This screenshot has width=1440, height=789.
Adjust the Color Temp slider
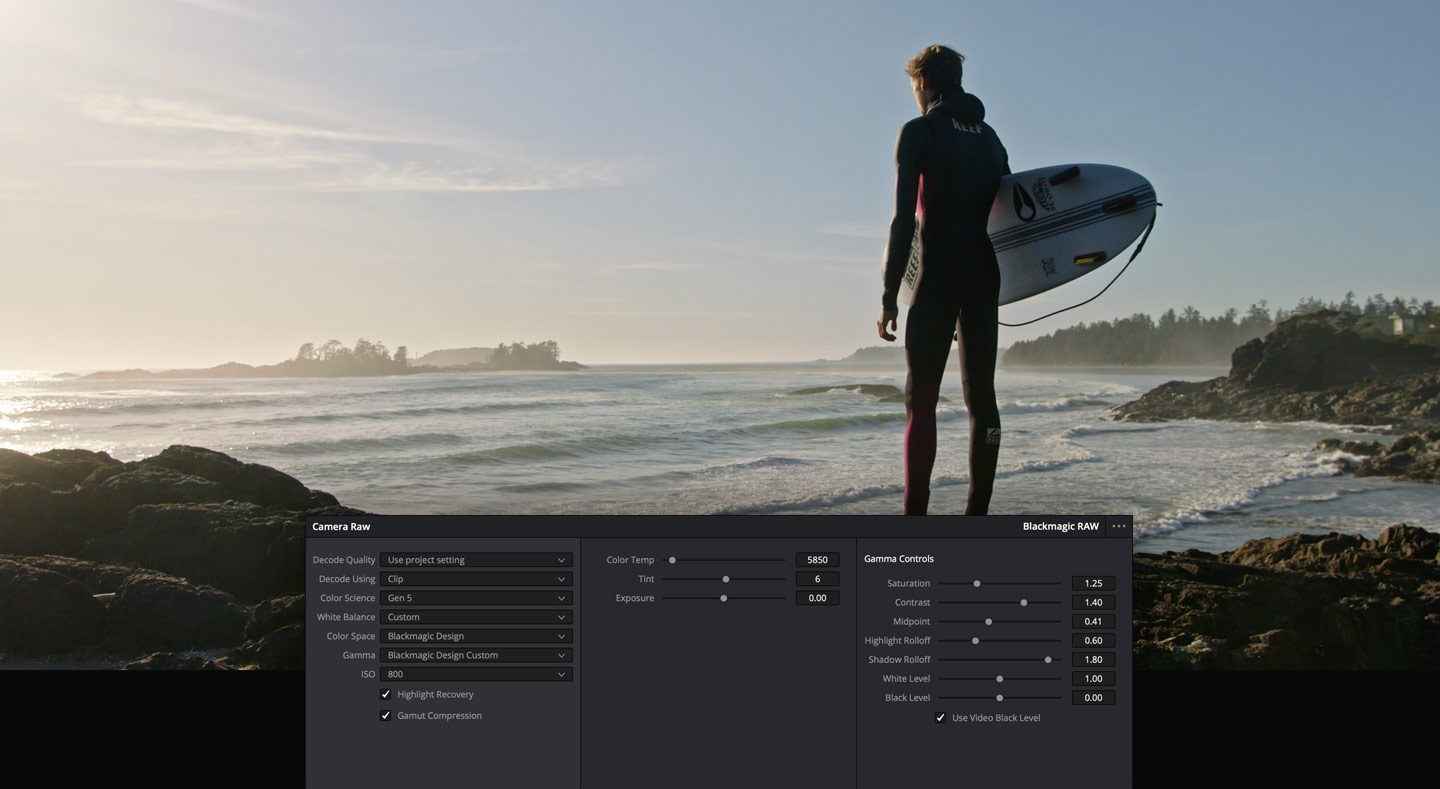pos(672,559)
